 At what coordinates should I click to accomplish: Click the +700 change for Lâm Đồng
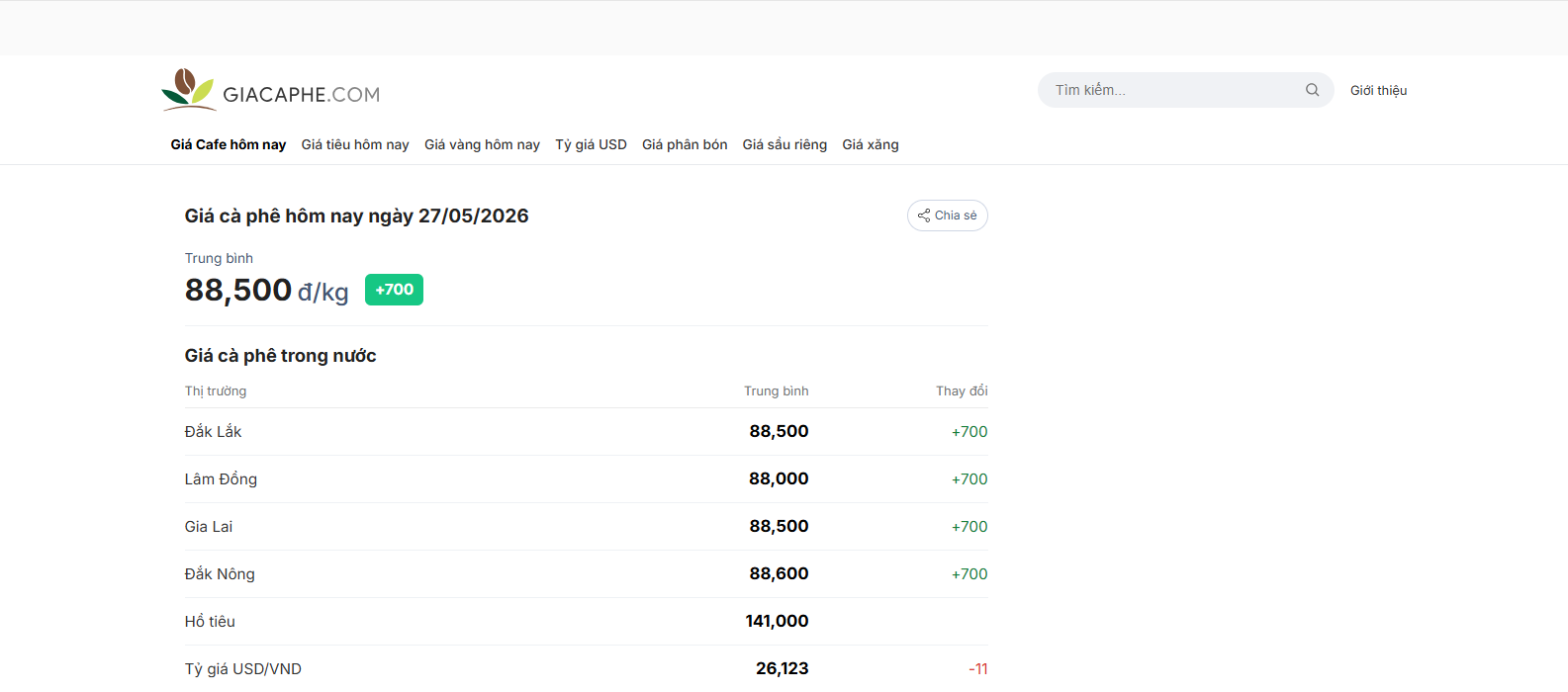[x=969, y=479]
